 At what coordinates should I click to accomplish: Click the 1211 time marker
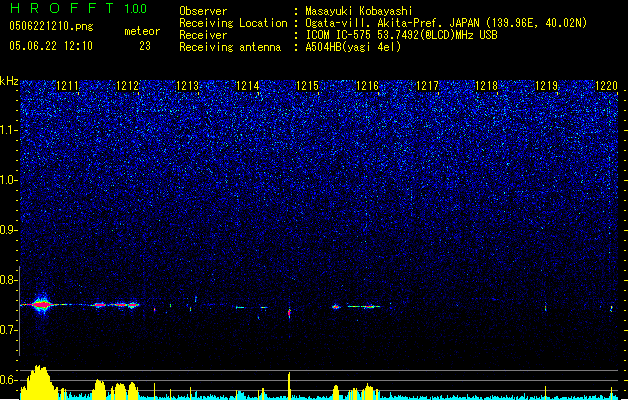(67, 86)
